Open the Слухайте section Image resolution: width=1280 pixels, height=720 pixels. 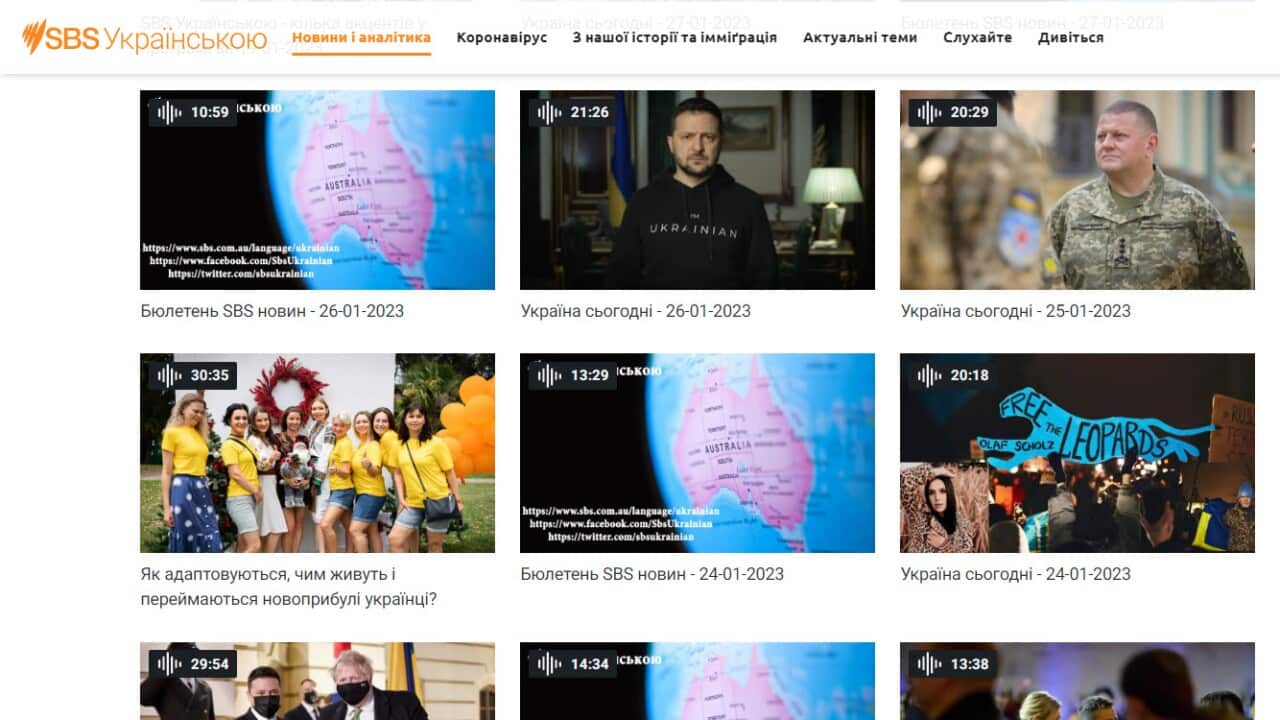[x=978, y=37]
